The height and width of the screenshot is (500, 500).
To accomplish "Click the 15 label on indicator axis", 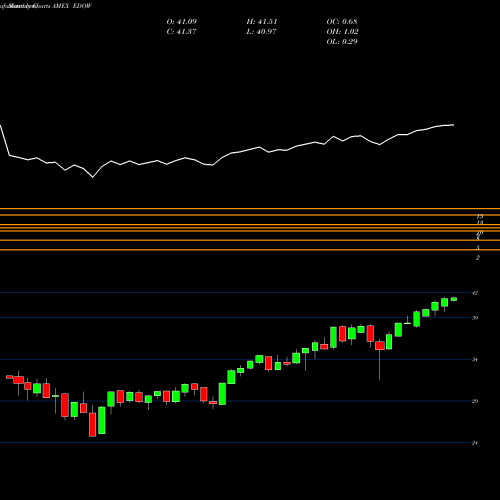I will pos(480,217).
